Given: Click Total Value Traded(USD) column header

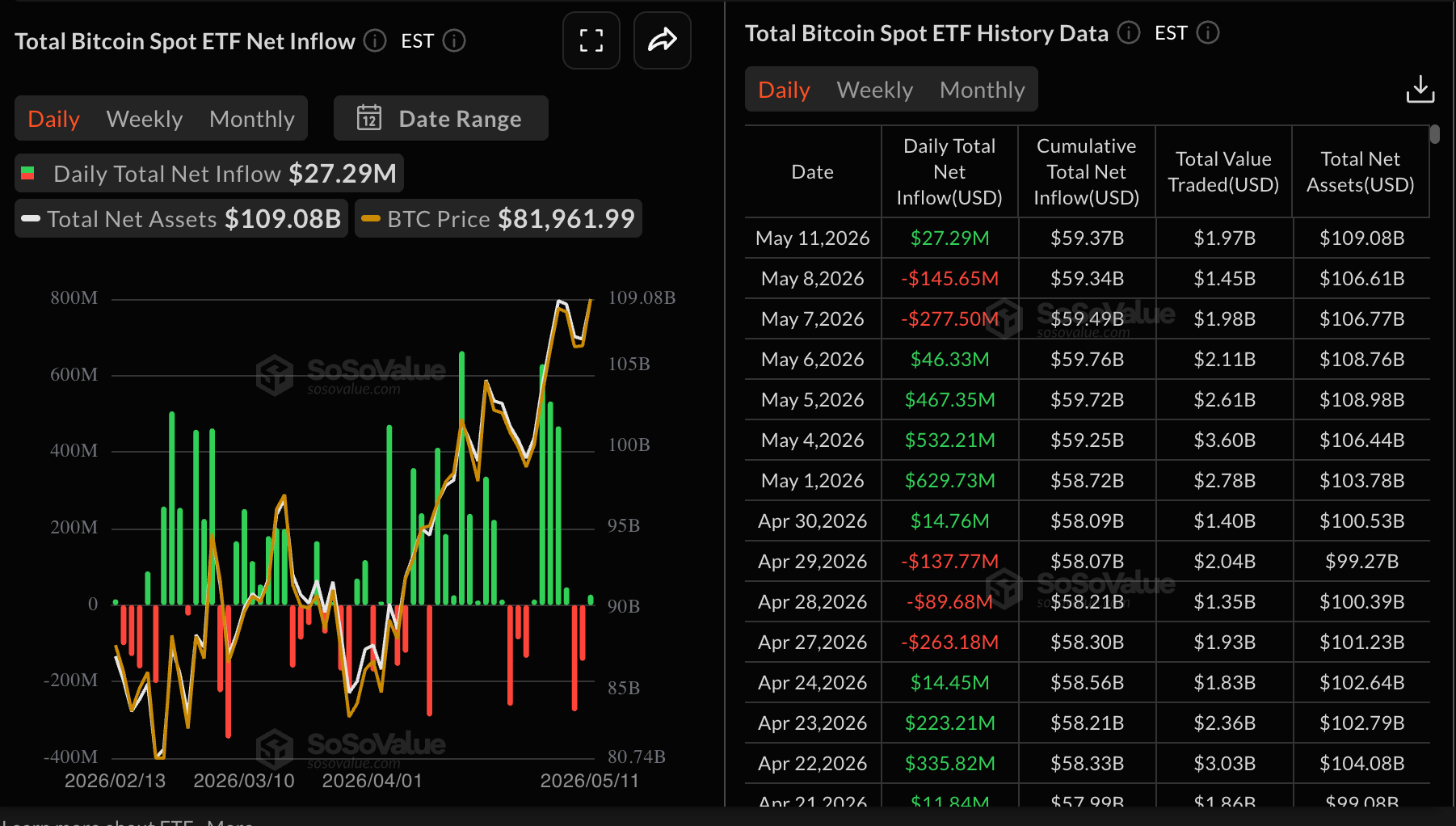Looking at the screenshot, I should [1223, 171].
